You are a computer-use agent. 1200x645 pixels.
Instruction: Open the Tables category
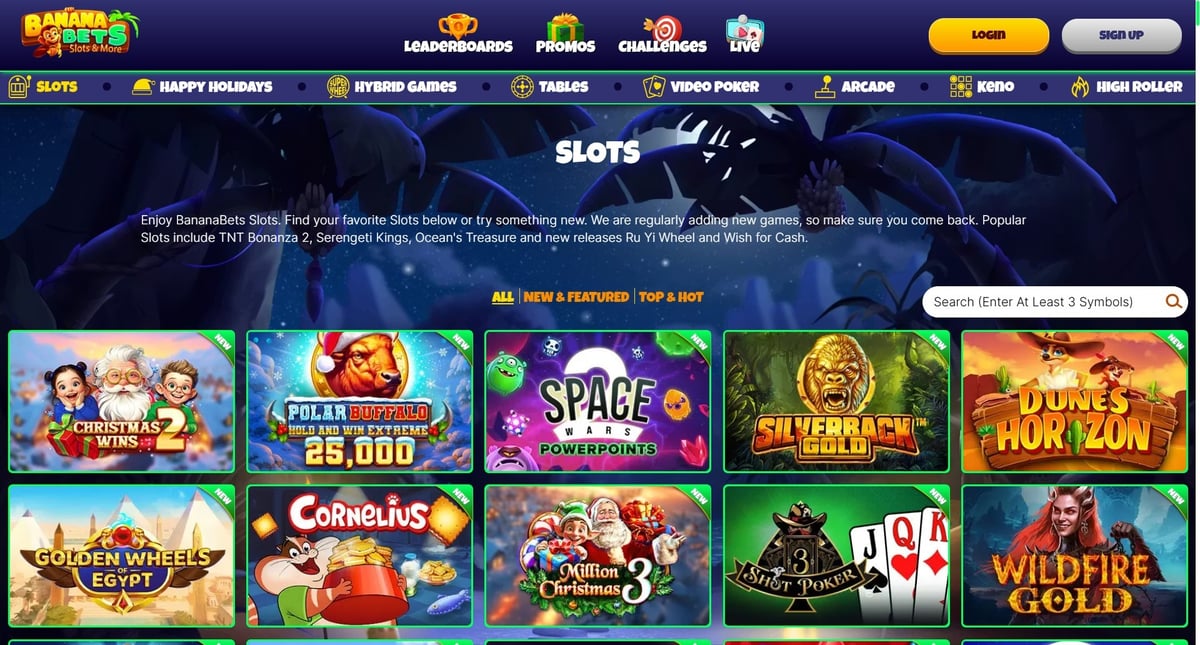(549, 87)
